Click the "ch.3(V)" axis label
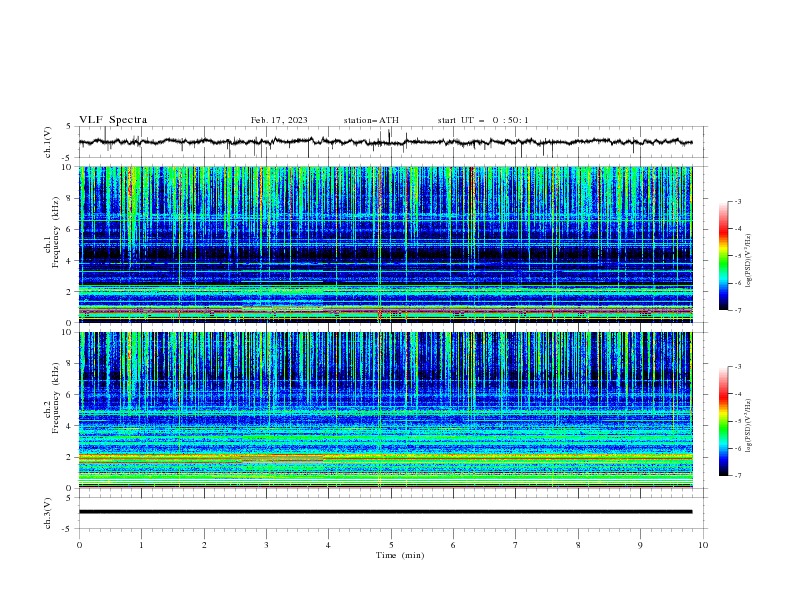 (x=48, y=513)
